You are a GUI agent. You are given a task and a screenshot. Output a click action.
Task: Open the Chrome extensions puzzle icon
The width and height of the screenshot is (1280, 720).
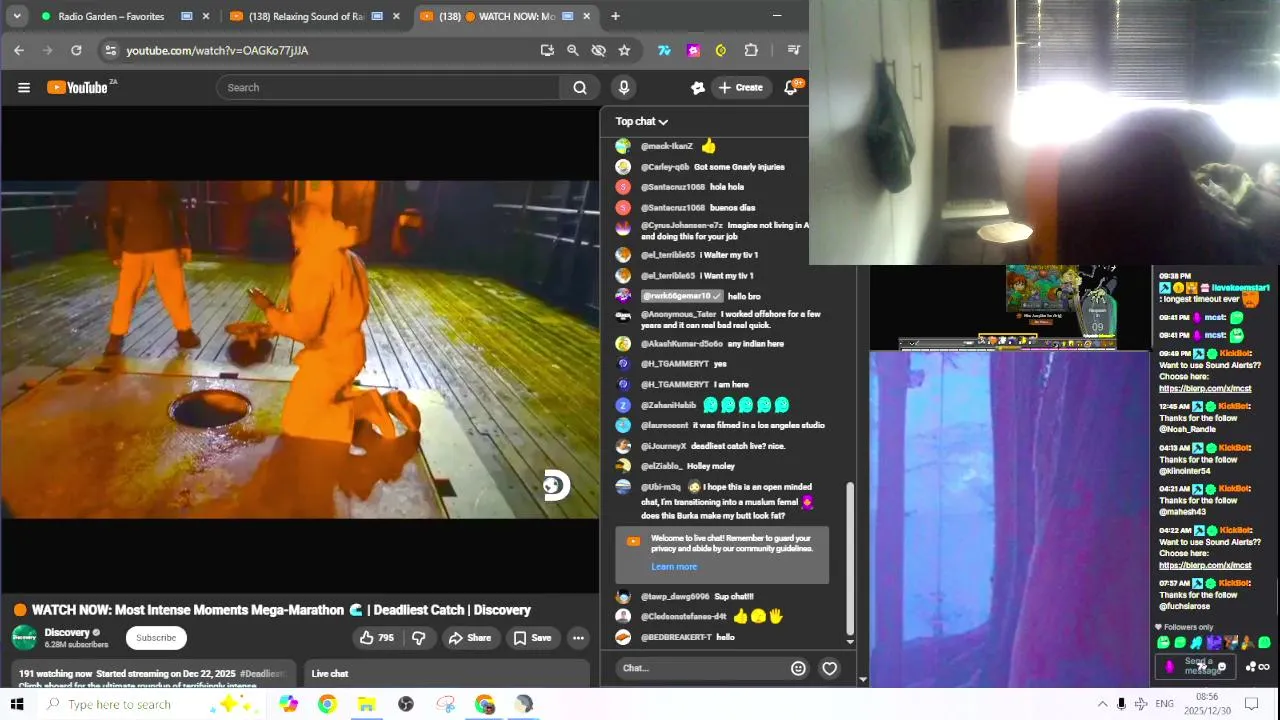point(751,50)
